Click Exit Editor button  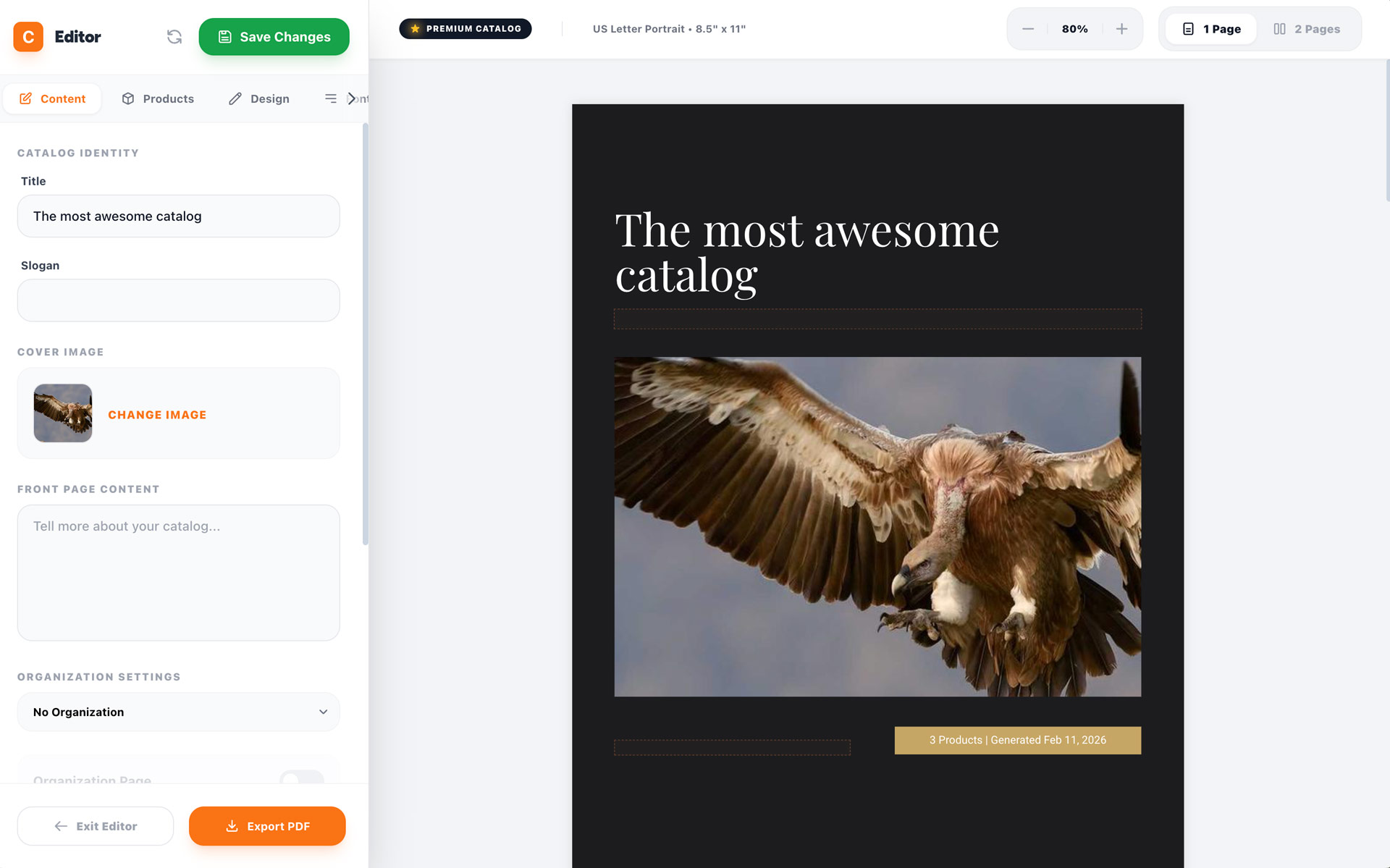96,826
